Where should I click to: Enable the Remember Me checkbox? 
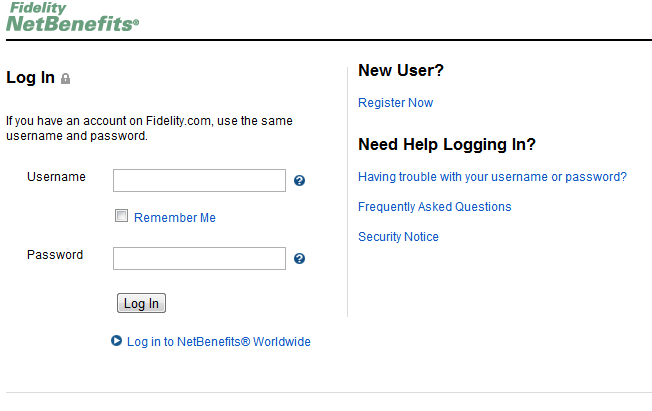click(121, 215)
